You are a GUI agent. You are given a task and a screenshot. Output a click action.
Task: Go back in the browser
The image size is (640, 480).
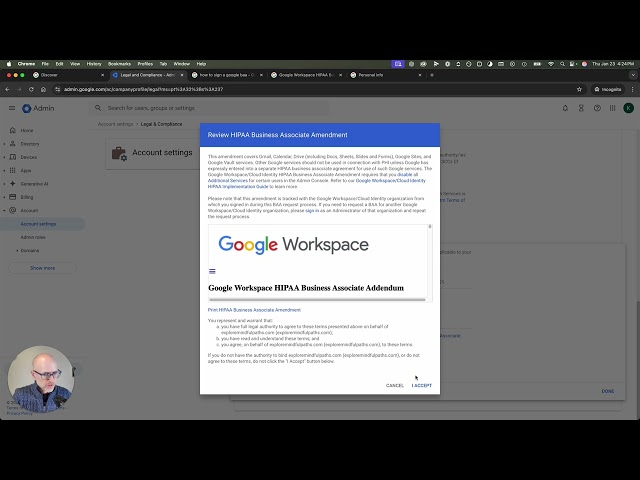(x=7, y=89)
